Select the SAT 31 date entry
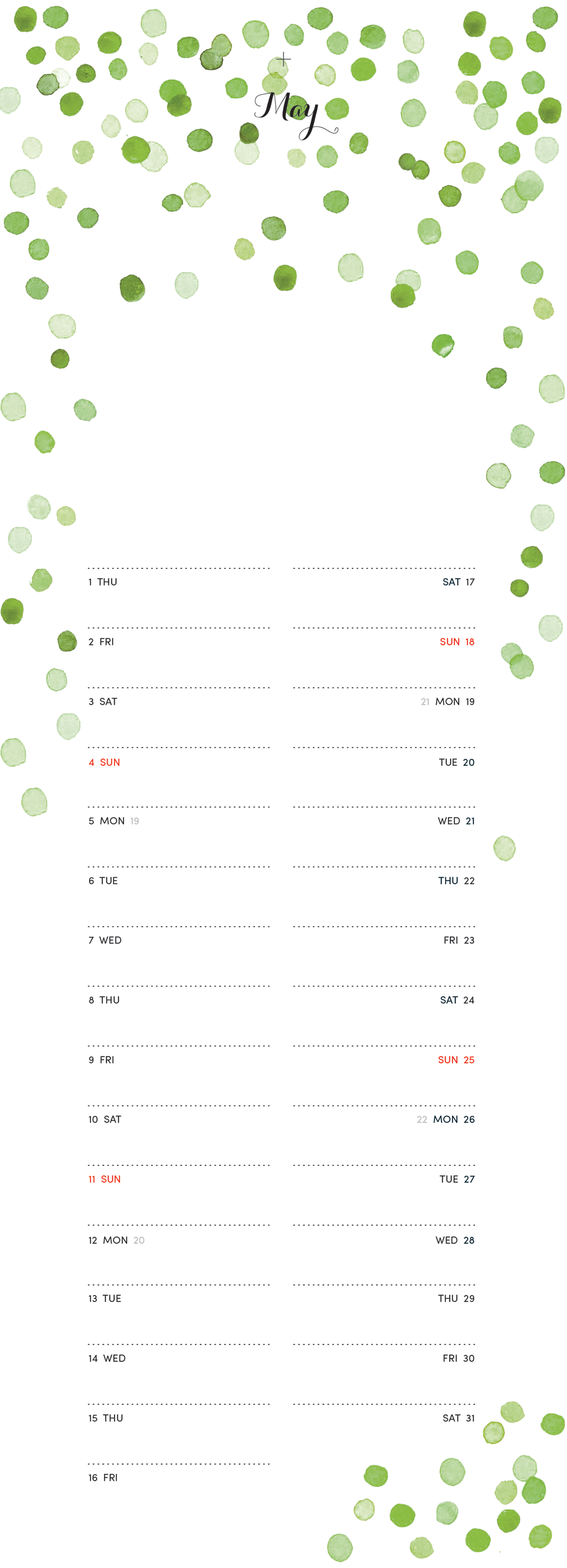Screen dimensions: 567x1568 point(459,1418)
